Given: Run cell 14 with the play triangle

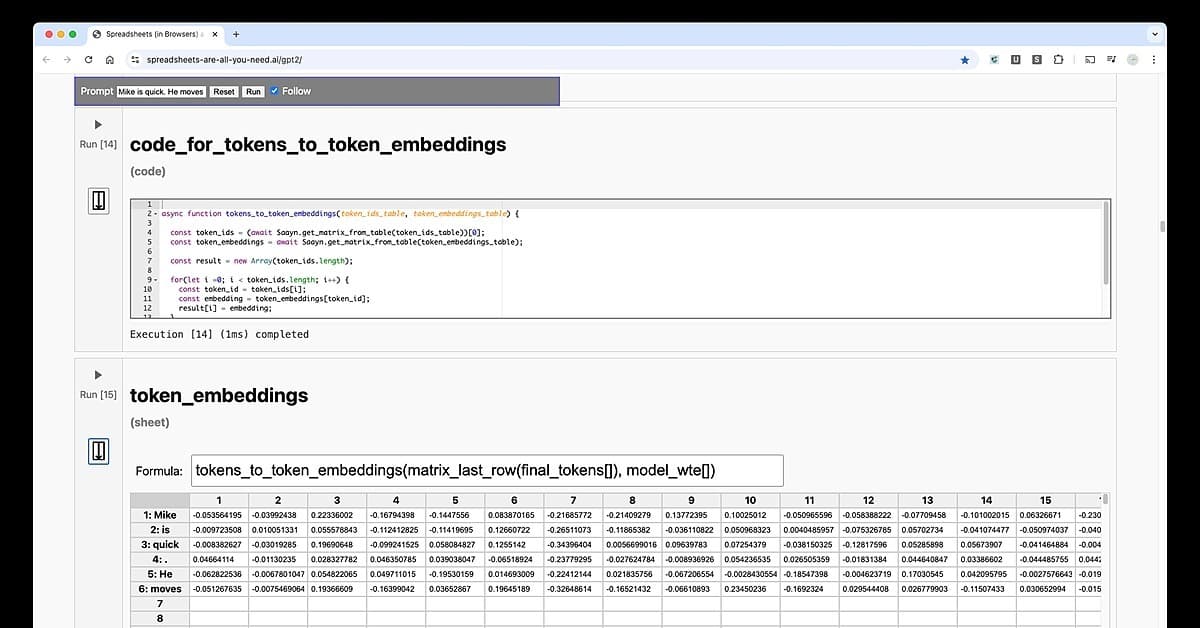Looking at the screenshot, I should [98, 125].
